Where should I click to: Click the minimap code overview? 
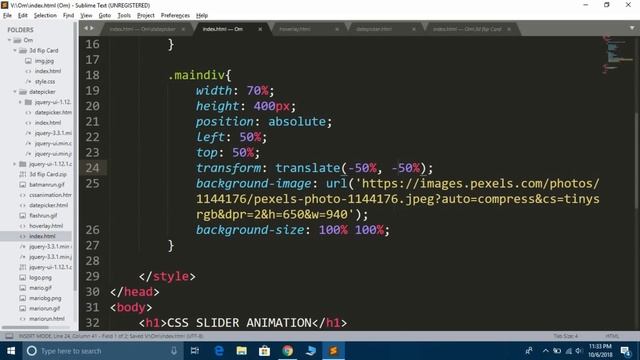click(618, 54)
